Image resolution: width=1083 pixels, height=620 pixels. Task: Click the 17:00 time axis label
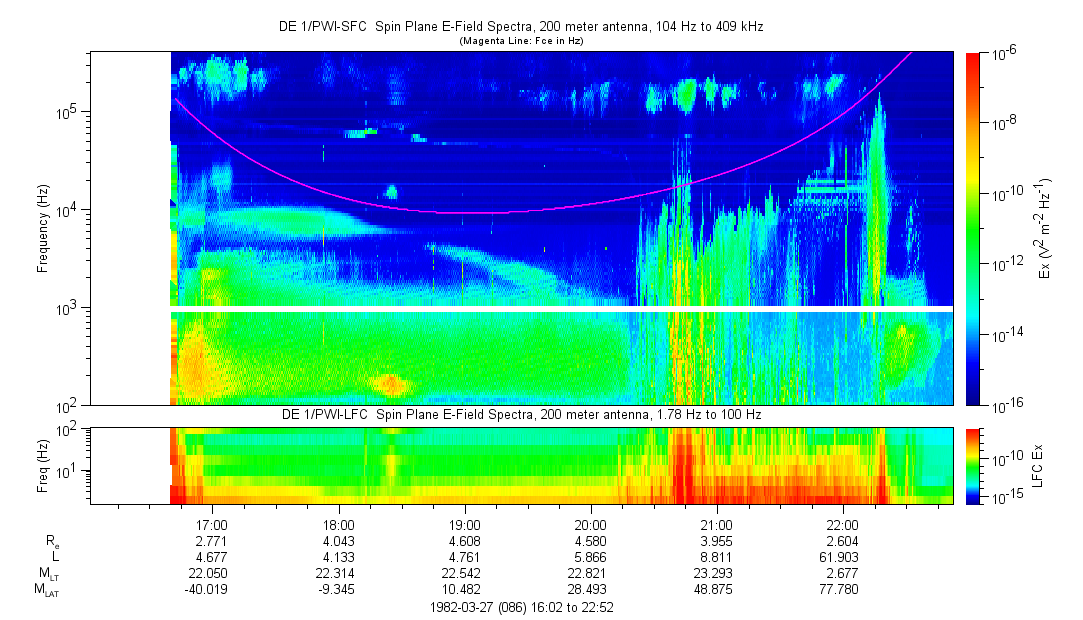[213, 525]
